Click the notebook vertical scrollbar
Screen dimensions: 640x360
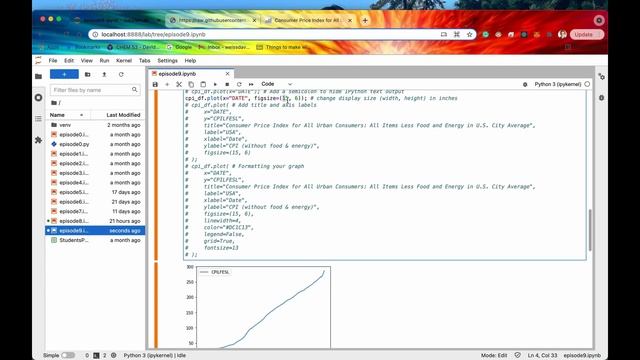click(590, 230)
